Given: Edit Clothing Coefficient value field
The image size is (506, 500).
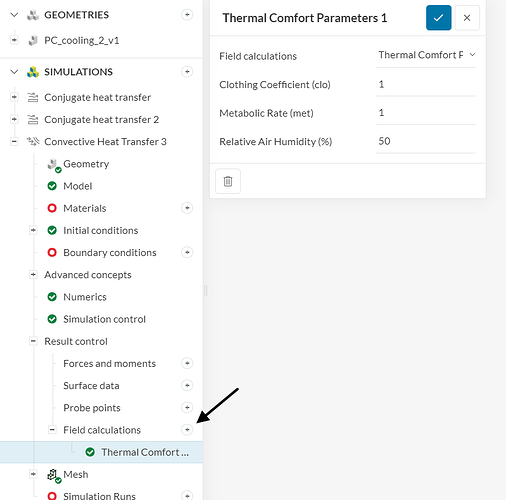Looking at the screenshot, I should pyautogui.click(x=425, y=85).
